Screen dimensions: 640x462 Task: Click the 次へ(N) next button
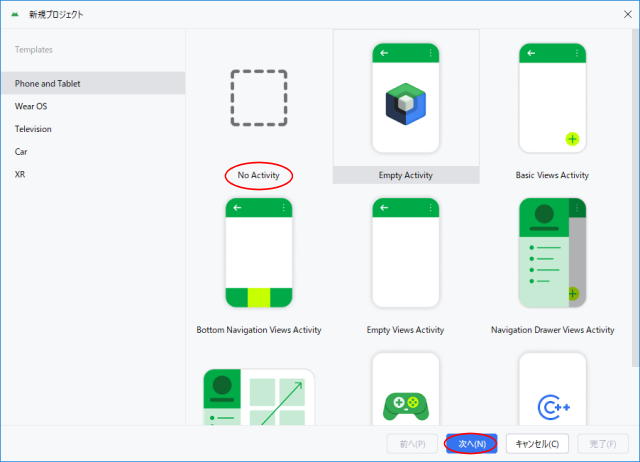click(x=471, y=443)
